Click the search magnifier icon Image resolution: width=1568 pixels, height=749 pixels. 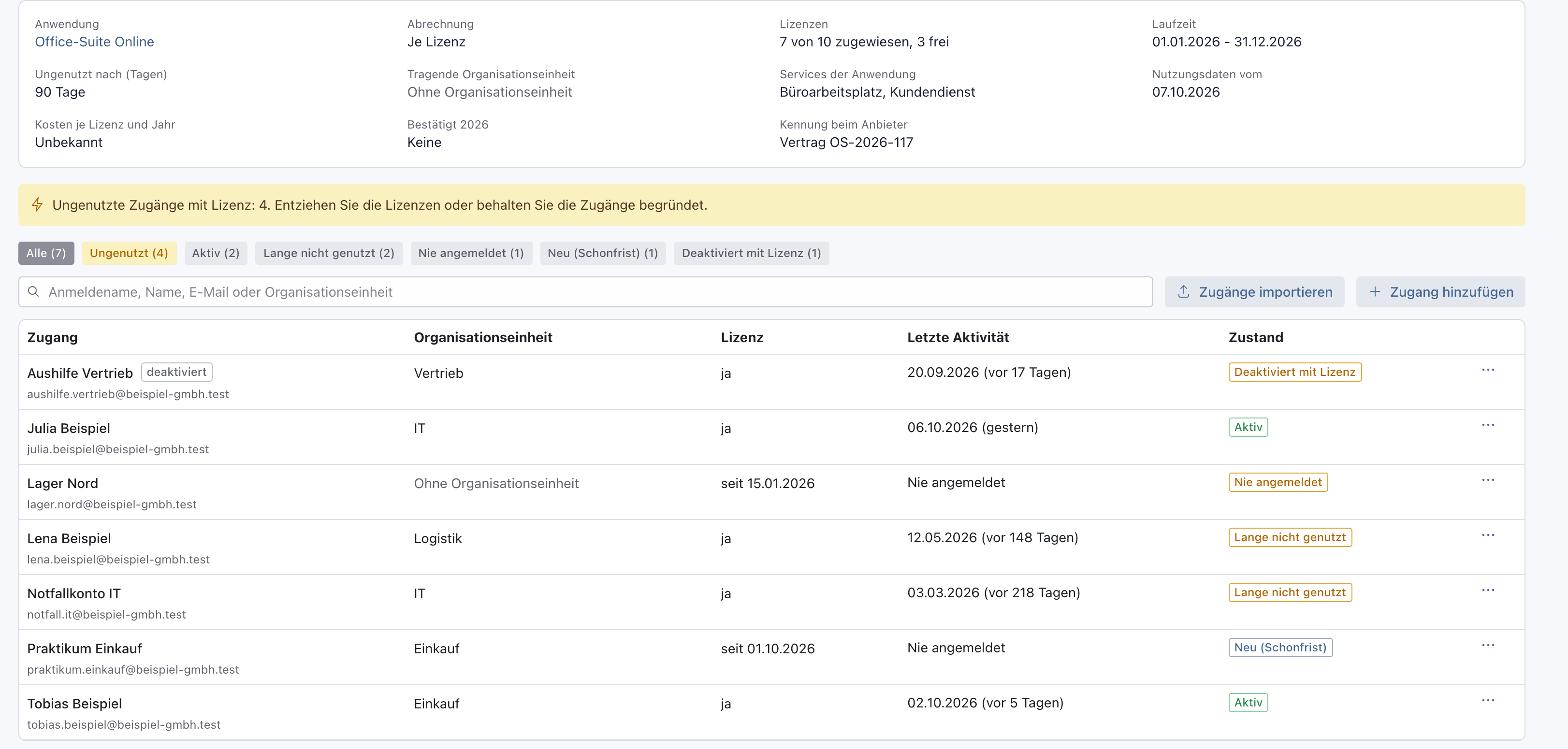[x=33, y=291]
